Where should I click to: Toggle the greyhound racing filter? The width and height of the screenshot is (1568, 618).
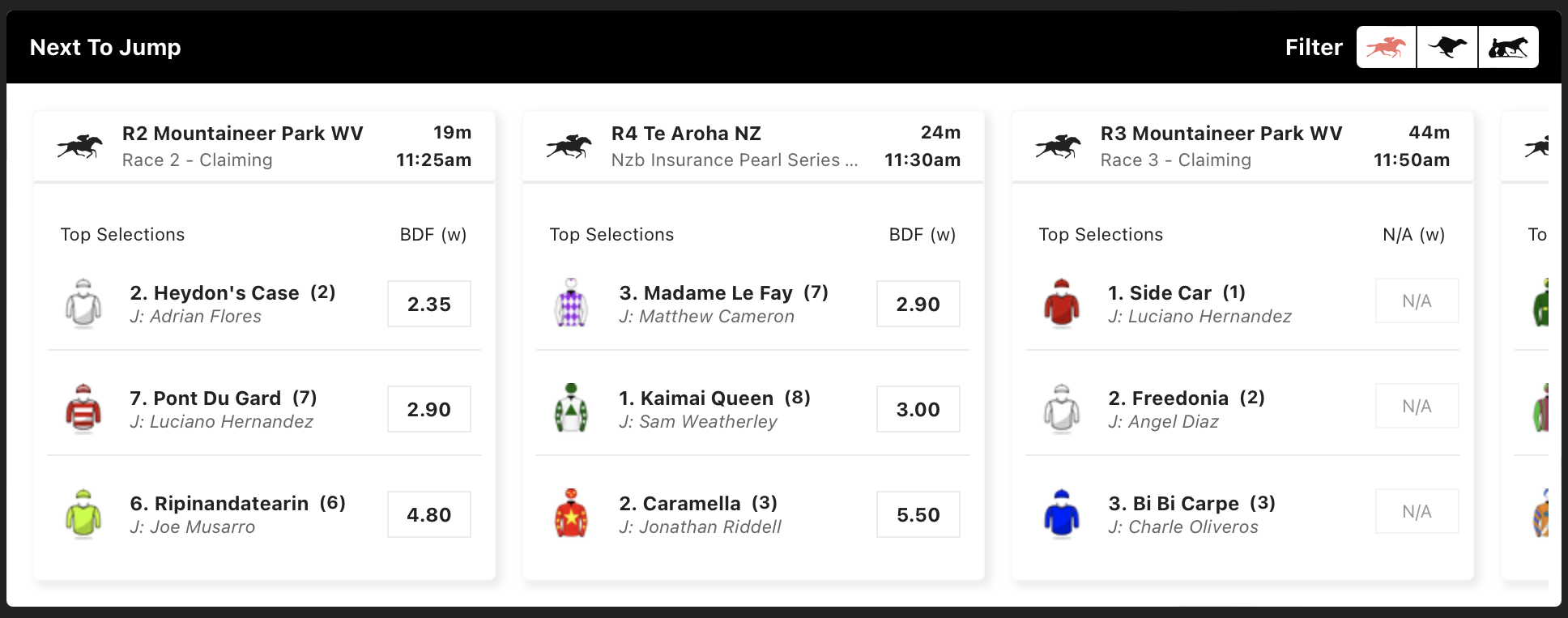[x=1447, y=47]
